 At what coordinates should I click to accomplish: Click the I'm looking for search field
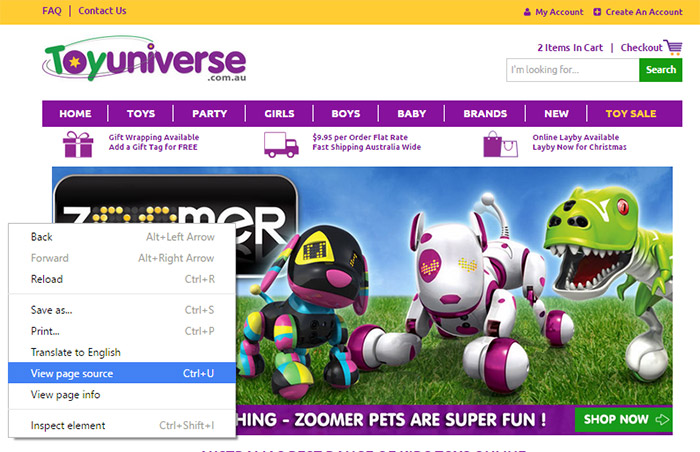click(573, 70)
